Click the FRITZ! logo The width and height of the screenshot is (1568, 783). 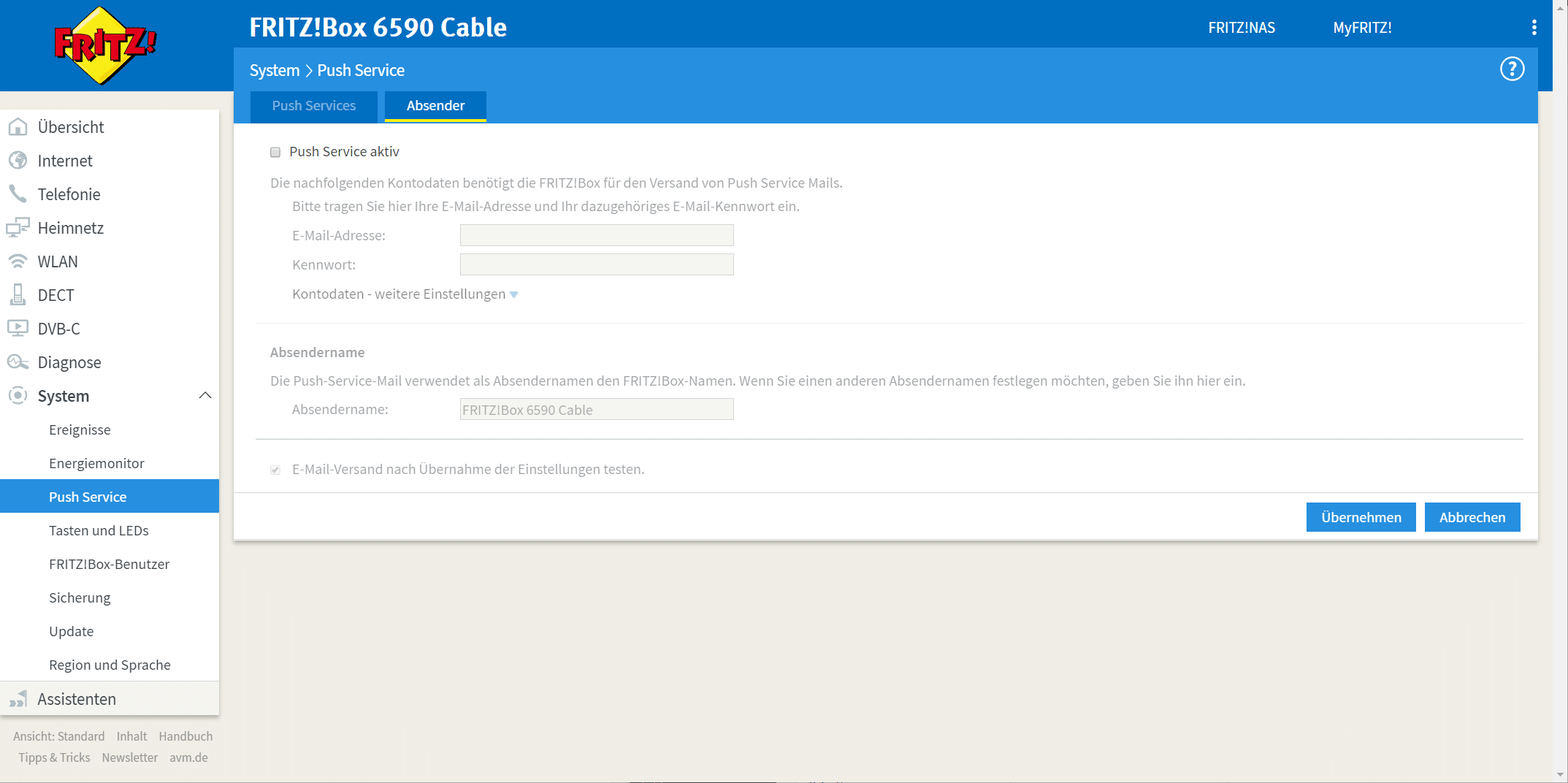pos(105,45)
